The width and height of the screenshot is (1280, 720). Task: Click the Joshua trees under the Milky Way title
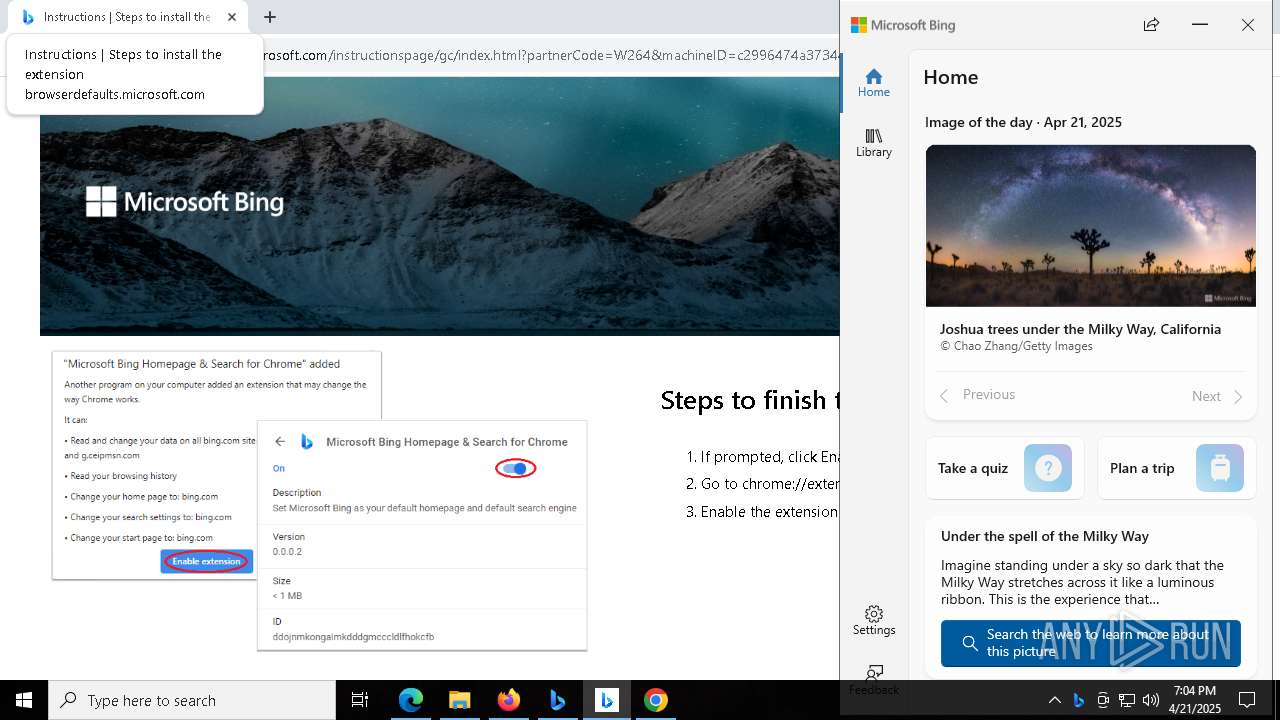pos(1080,329)
